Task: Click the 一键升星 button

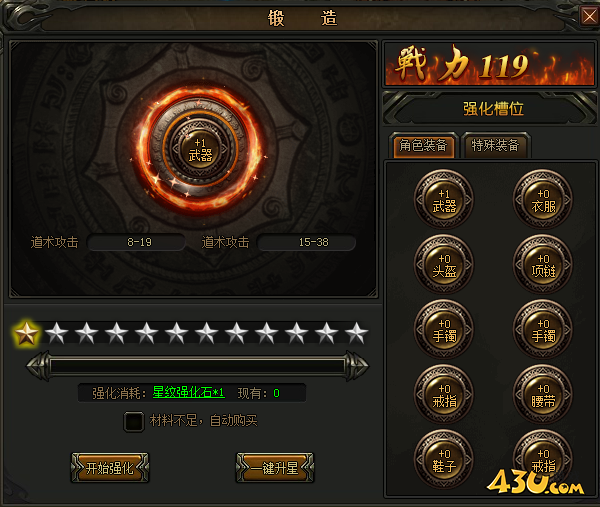Action: pos(275,468)
